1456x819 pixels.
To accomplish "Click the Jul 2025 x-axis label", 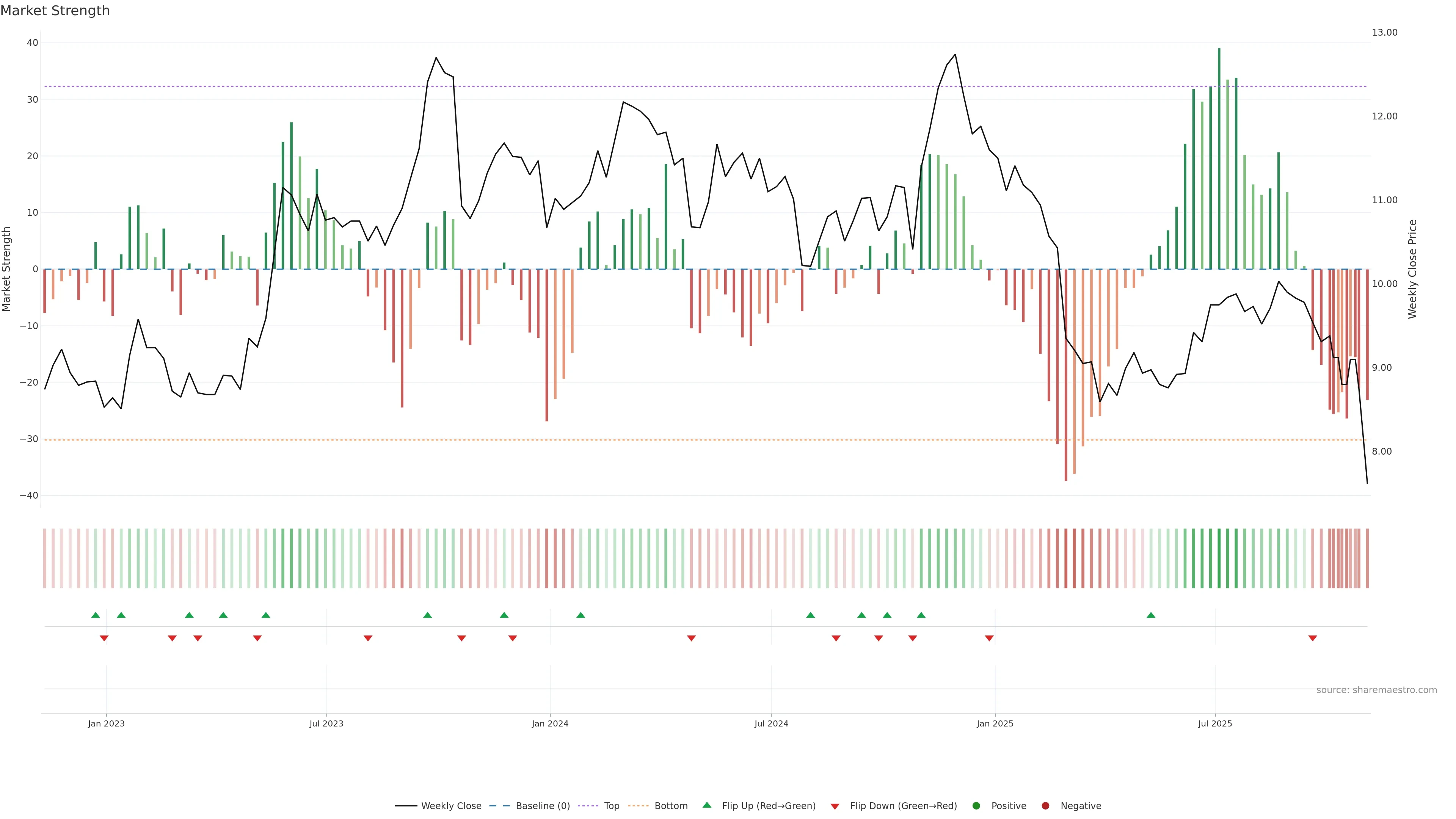I will (1214, 723).
